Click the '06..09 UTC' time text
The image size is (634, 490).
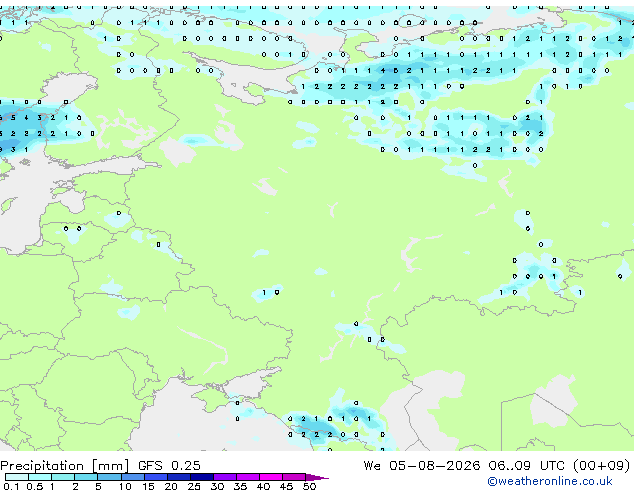point(525,466)
